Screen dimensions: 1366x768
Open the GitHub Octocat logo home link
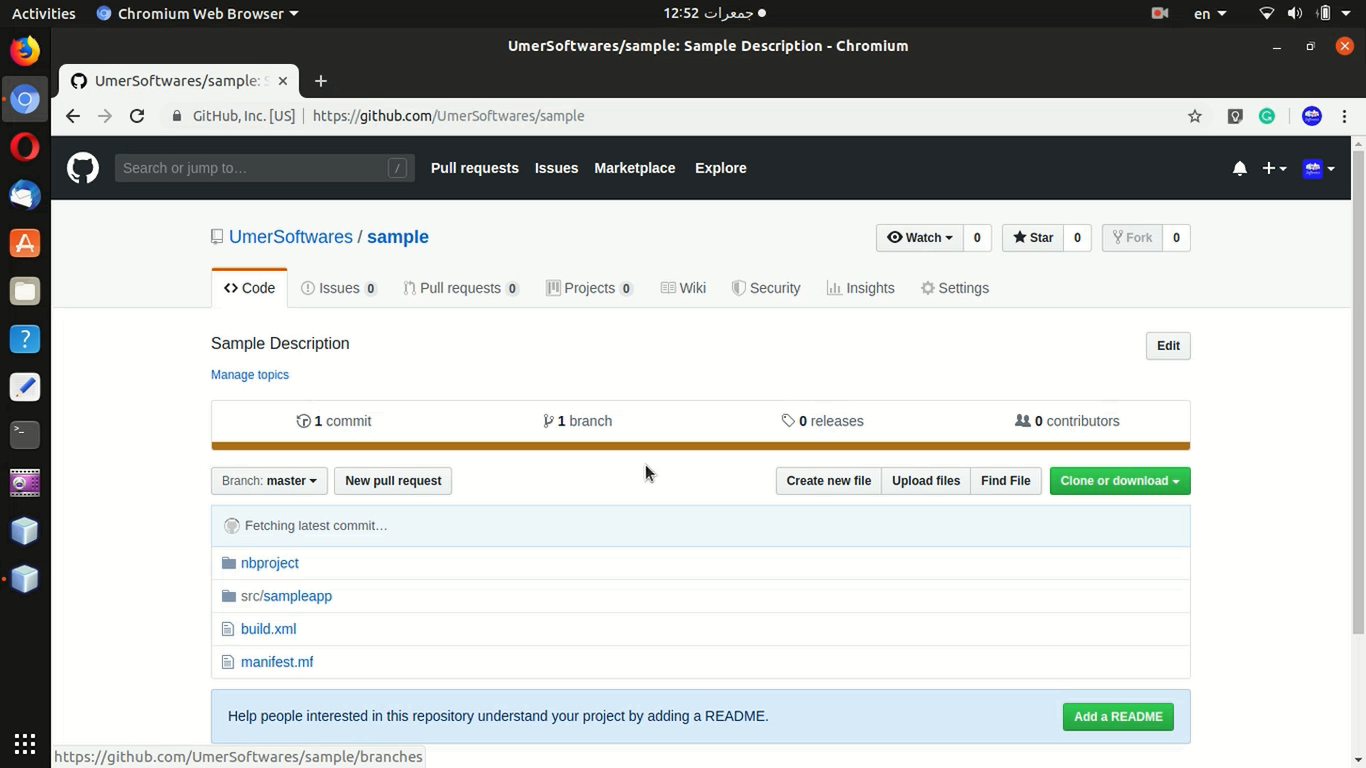tap(83, 168)
